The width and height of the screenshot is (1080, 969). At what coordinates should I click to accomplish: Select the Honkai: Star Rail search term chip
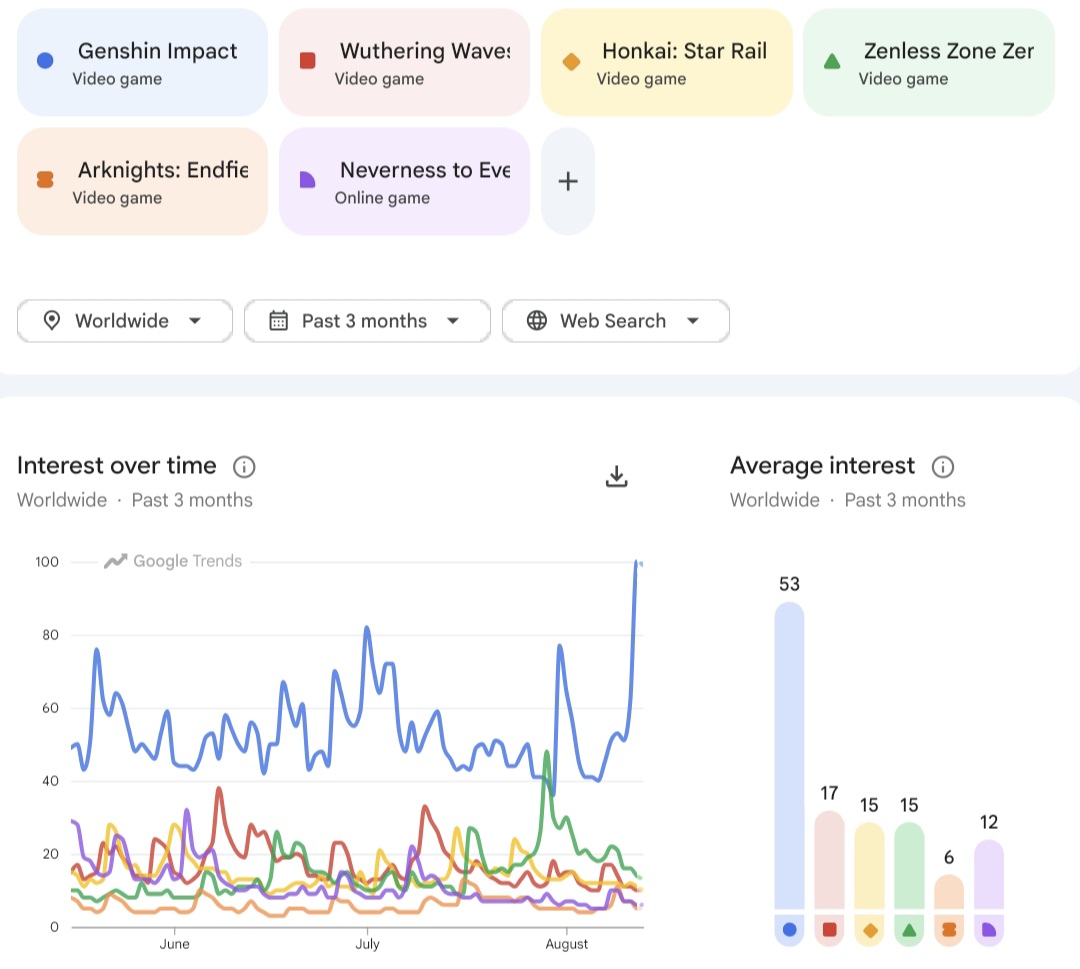coord(667,62)
